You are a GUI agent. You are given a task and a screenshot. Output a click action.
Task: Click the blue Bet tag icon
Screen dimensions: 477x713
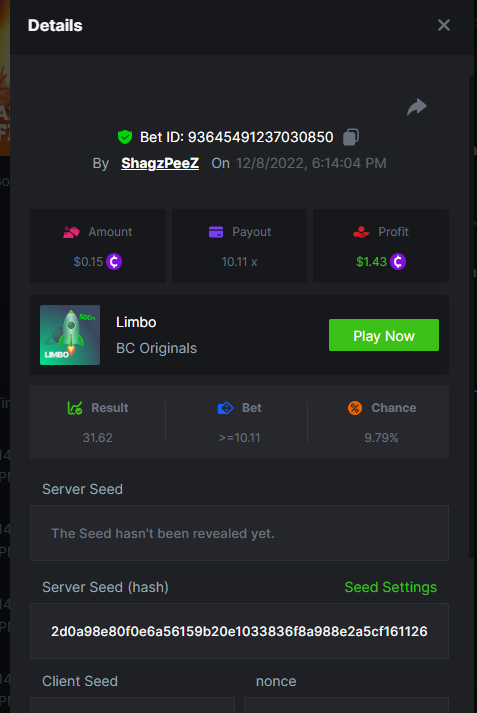[x=225, y=408]
